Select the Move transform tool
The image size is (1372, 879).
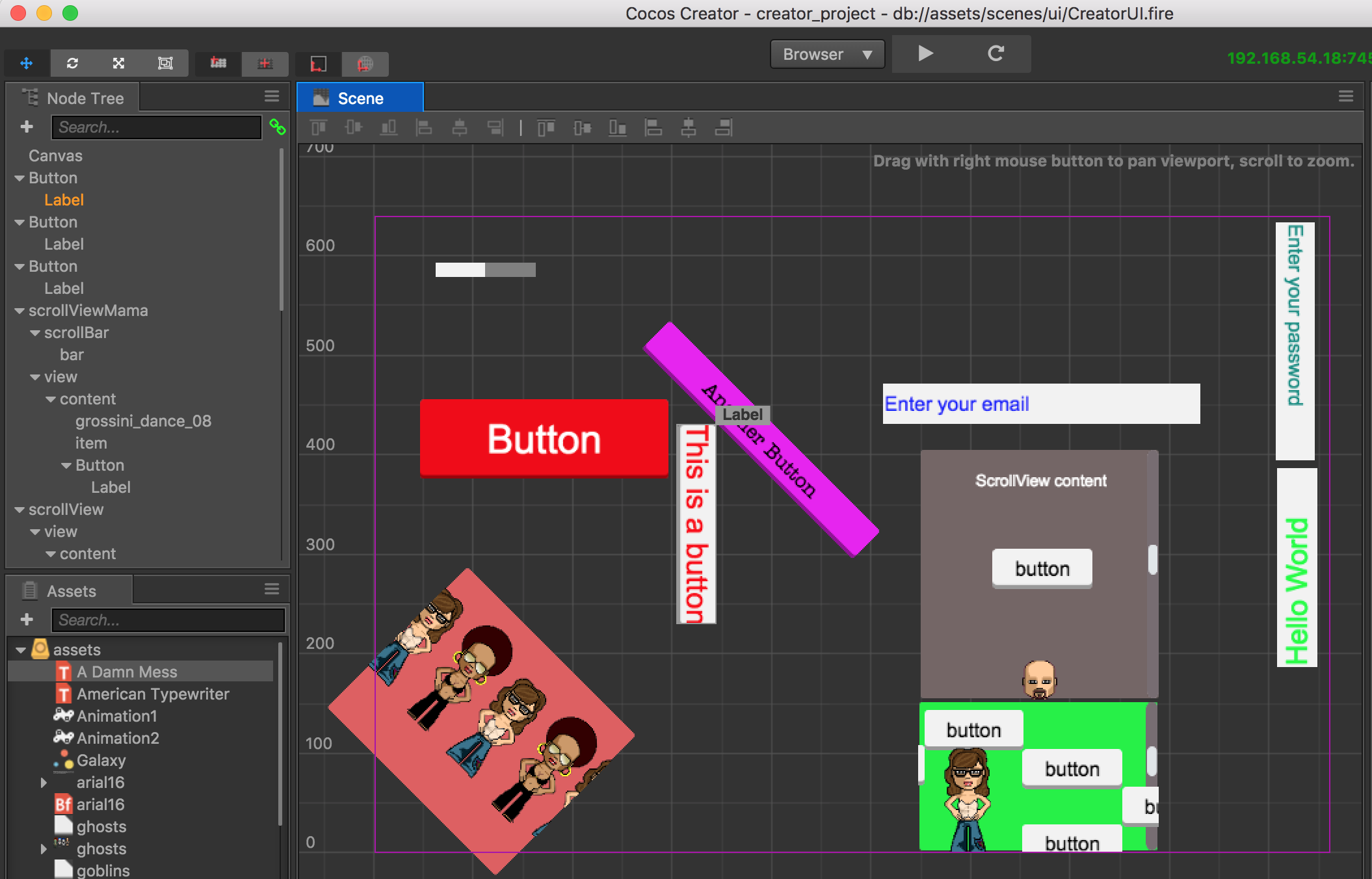pyautogui.click(x=27, y=63)
